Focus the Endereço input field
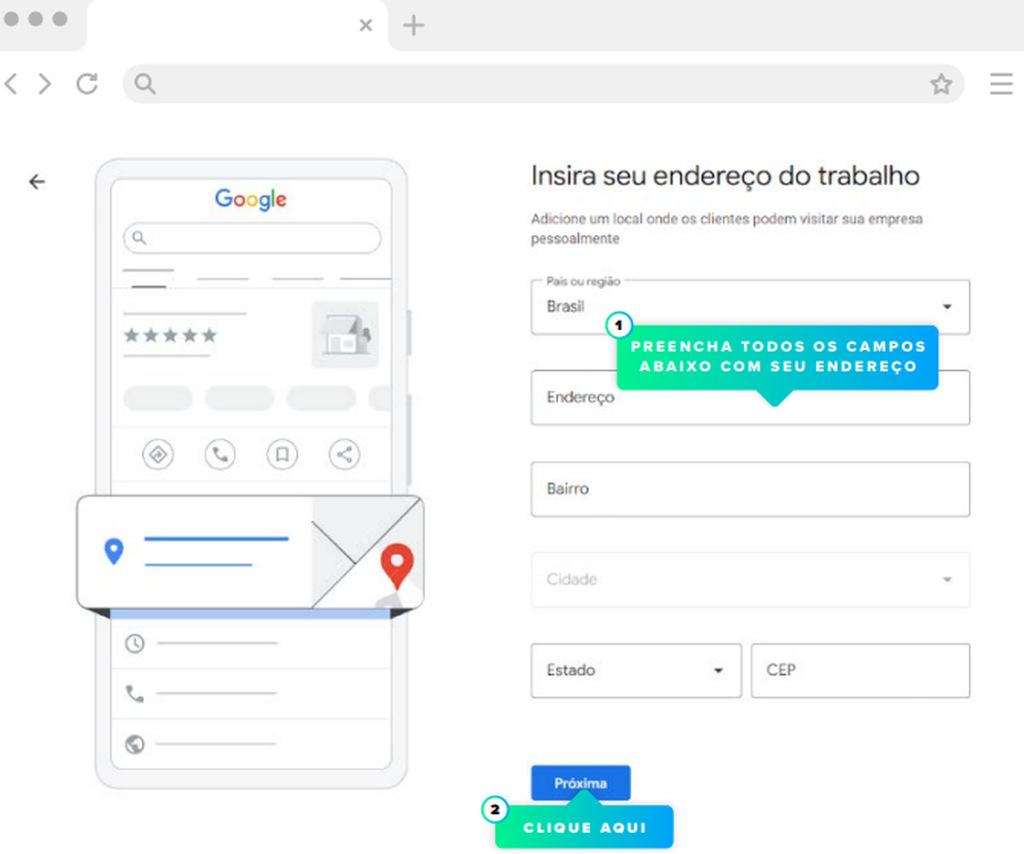This screenshot has height=854, width=1024. point(750,398)
